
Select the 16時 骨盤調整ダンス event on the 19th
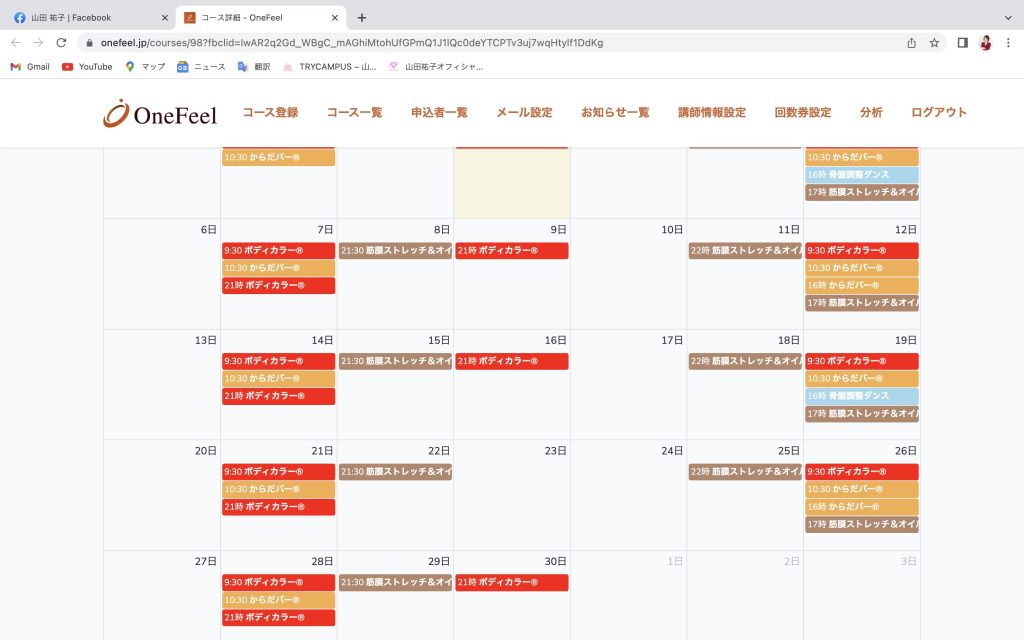pos(861,396)
